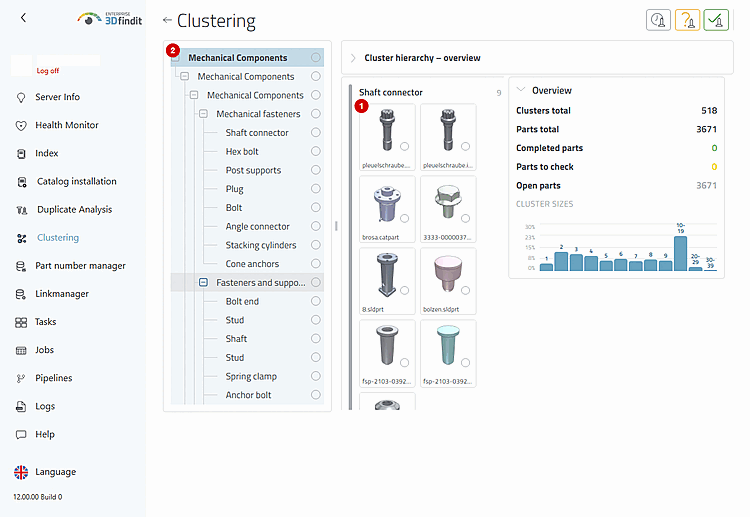The width and height of the screenshot is (750, 517).
Task: Click the Index icon in sidebar
Action: (x=21, y=154)
